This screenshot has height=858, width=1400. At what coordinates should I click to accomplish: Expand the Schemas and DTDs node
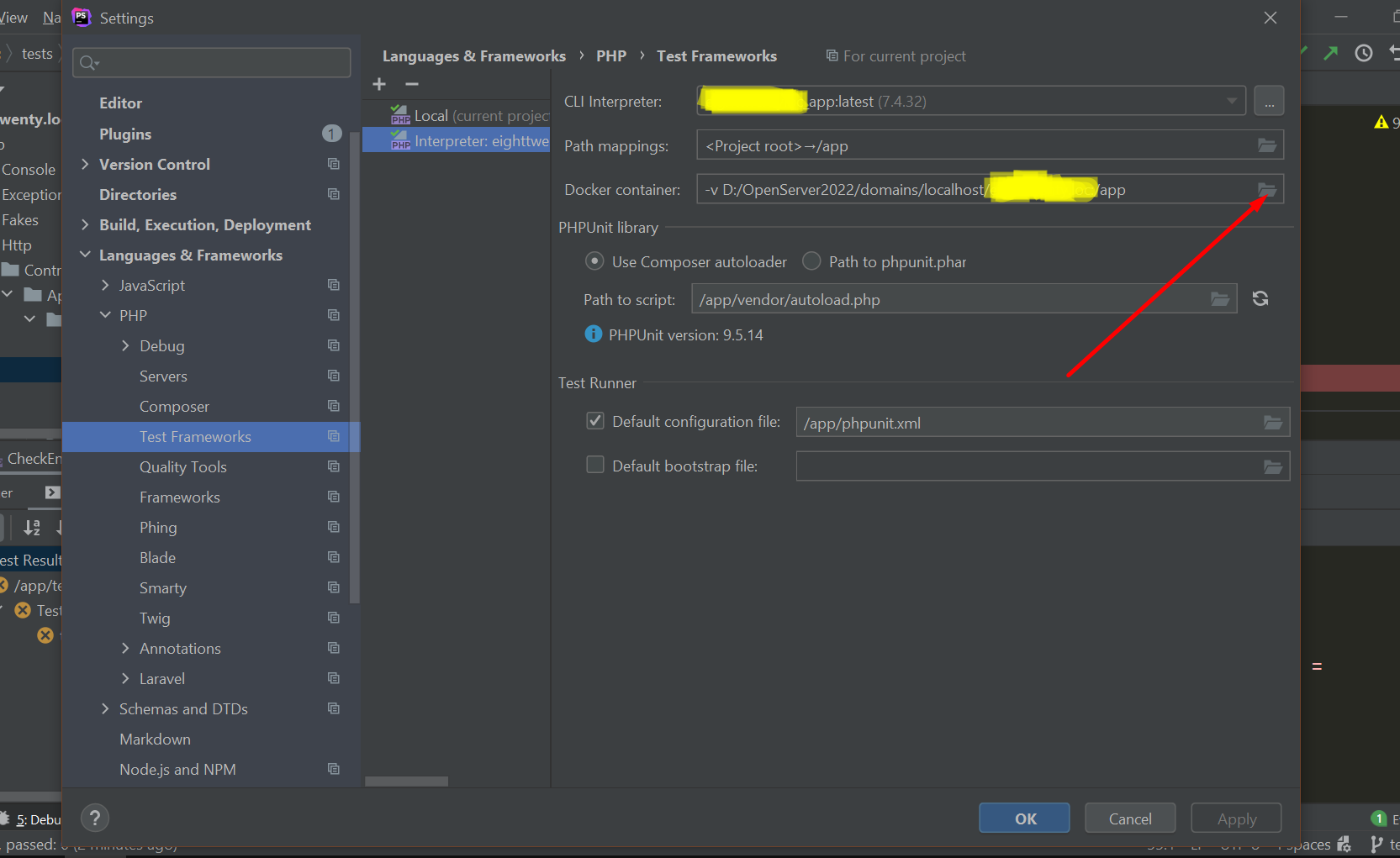[x=105, y=708]
